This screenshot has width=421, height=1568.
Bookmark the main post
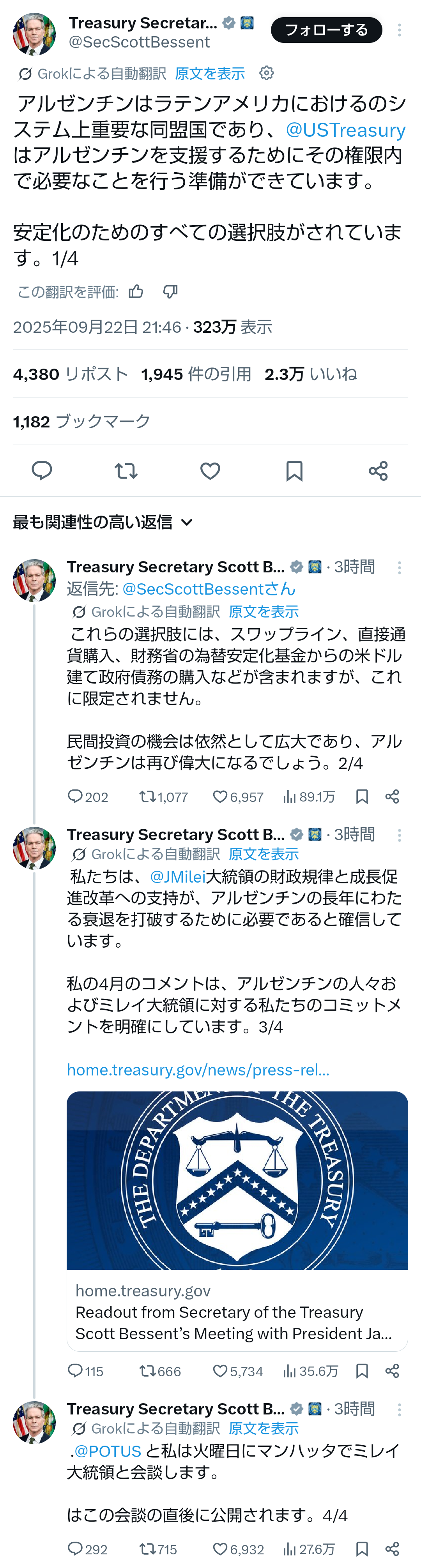coord(294,471)
